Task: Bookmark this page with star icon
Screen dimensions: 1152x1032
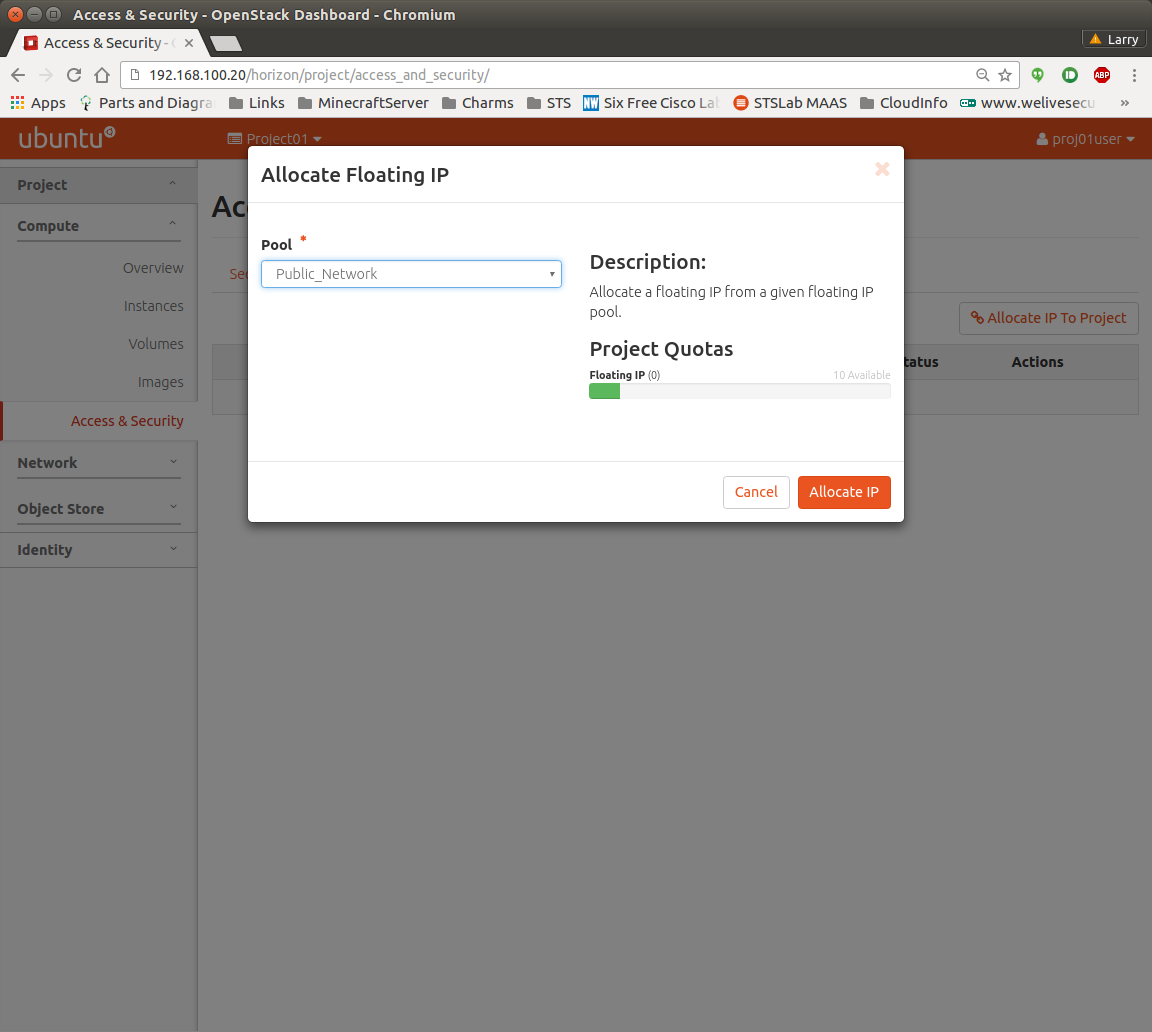Action: (x=1005, y=75)
